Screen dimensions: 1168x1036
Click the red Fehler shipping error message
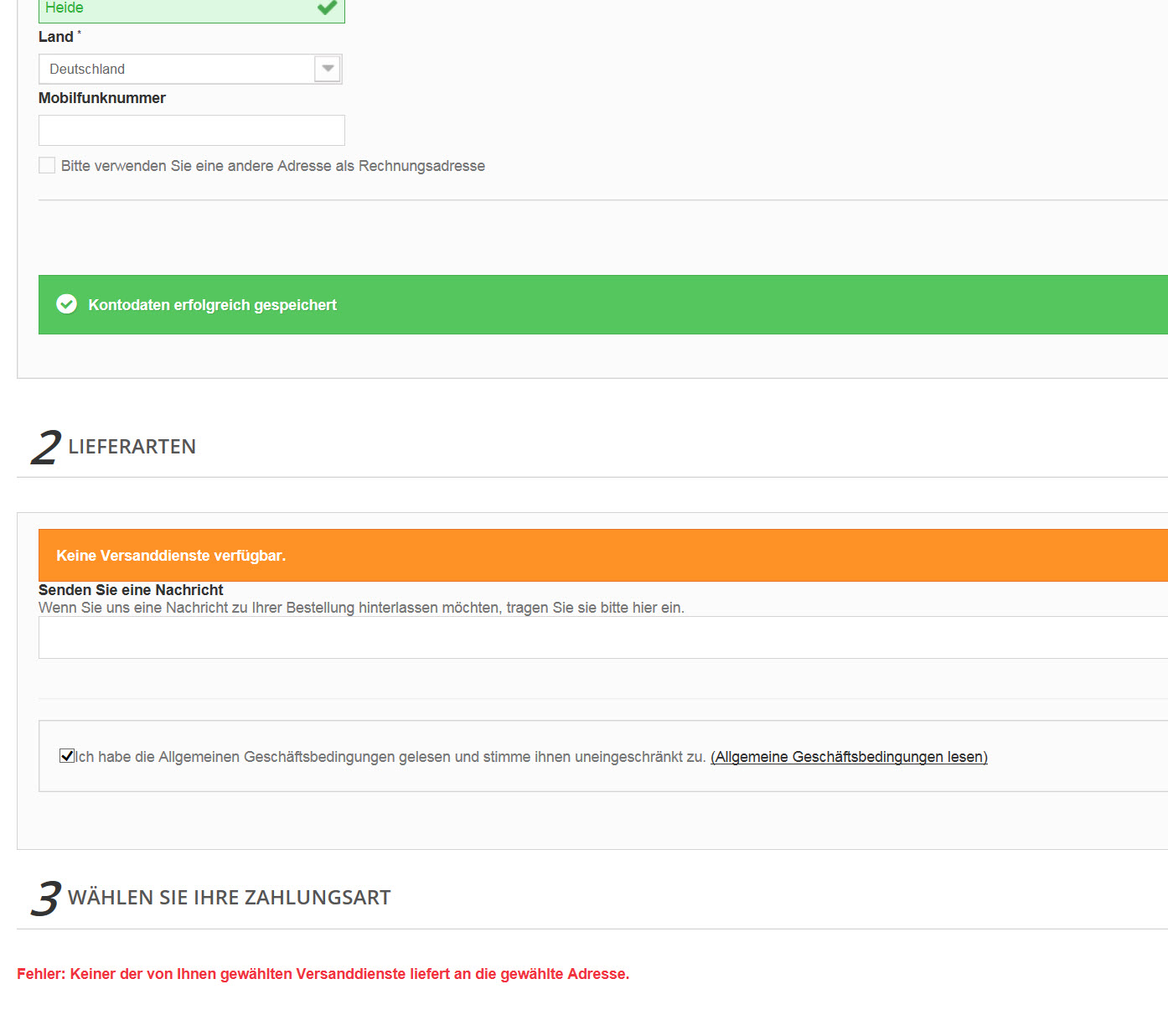point(323,974)
